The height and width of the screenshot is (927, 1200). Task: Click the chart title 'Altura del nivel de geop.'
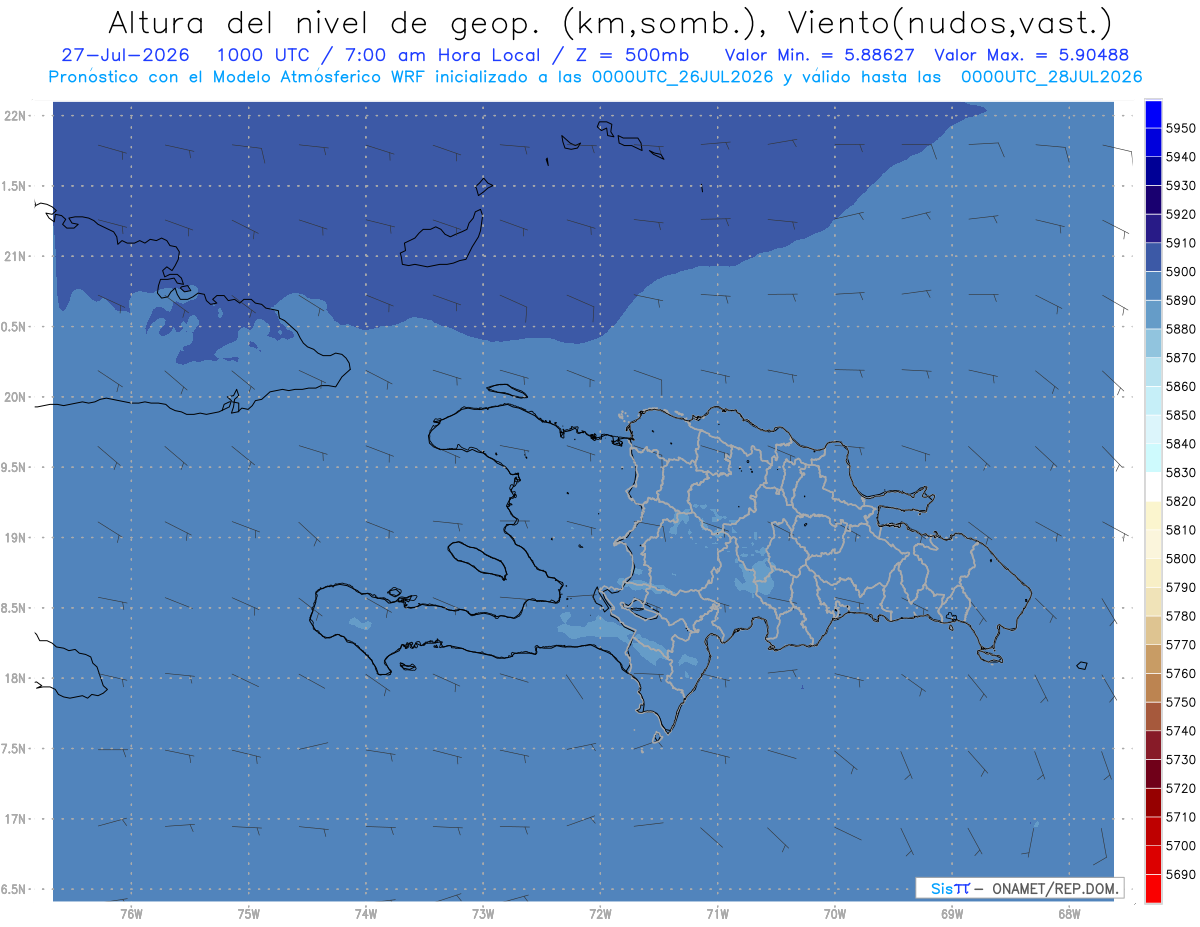(323, 22)
